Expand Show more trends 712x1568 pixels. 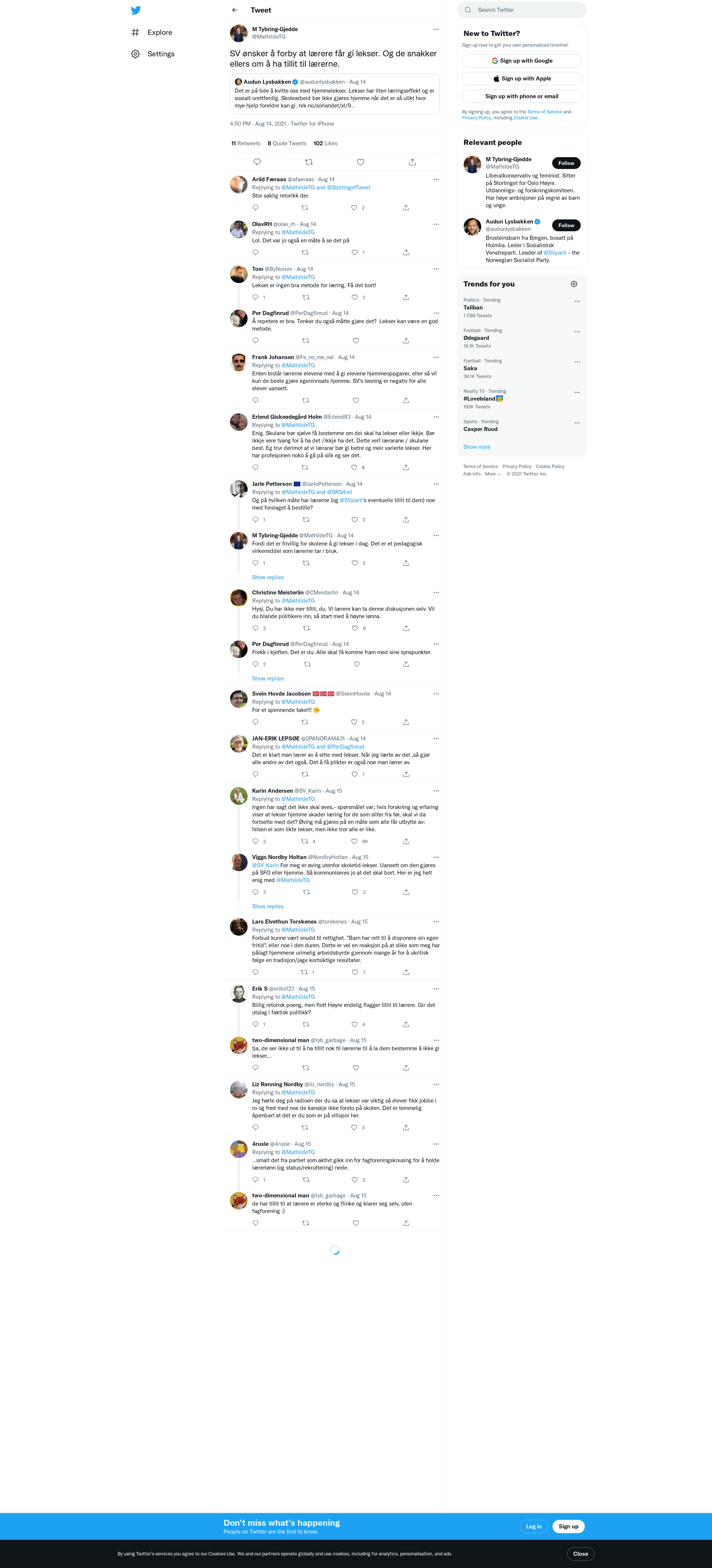477,447
